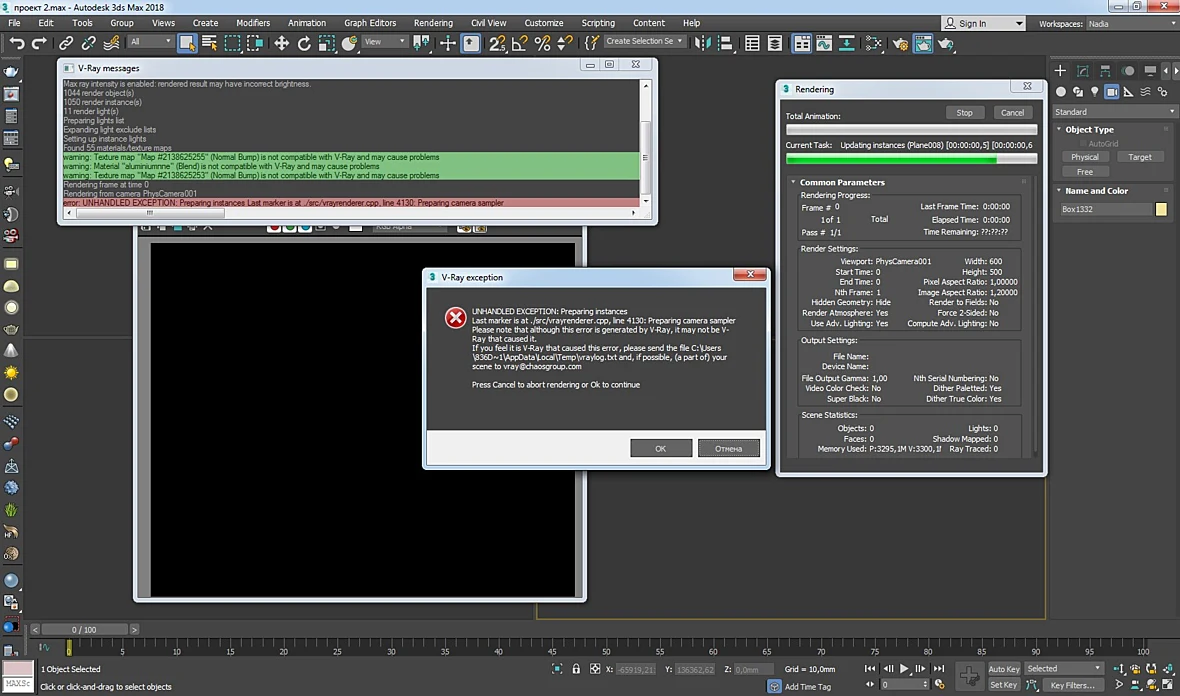
Task: Collapse the Name and Color rollout
Action: (x=1096, y=190)
